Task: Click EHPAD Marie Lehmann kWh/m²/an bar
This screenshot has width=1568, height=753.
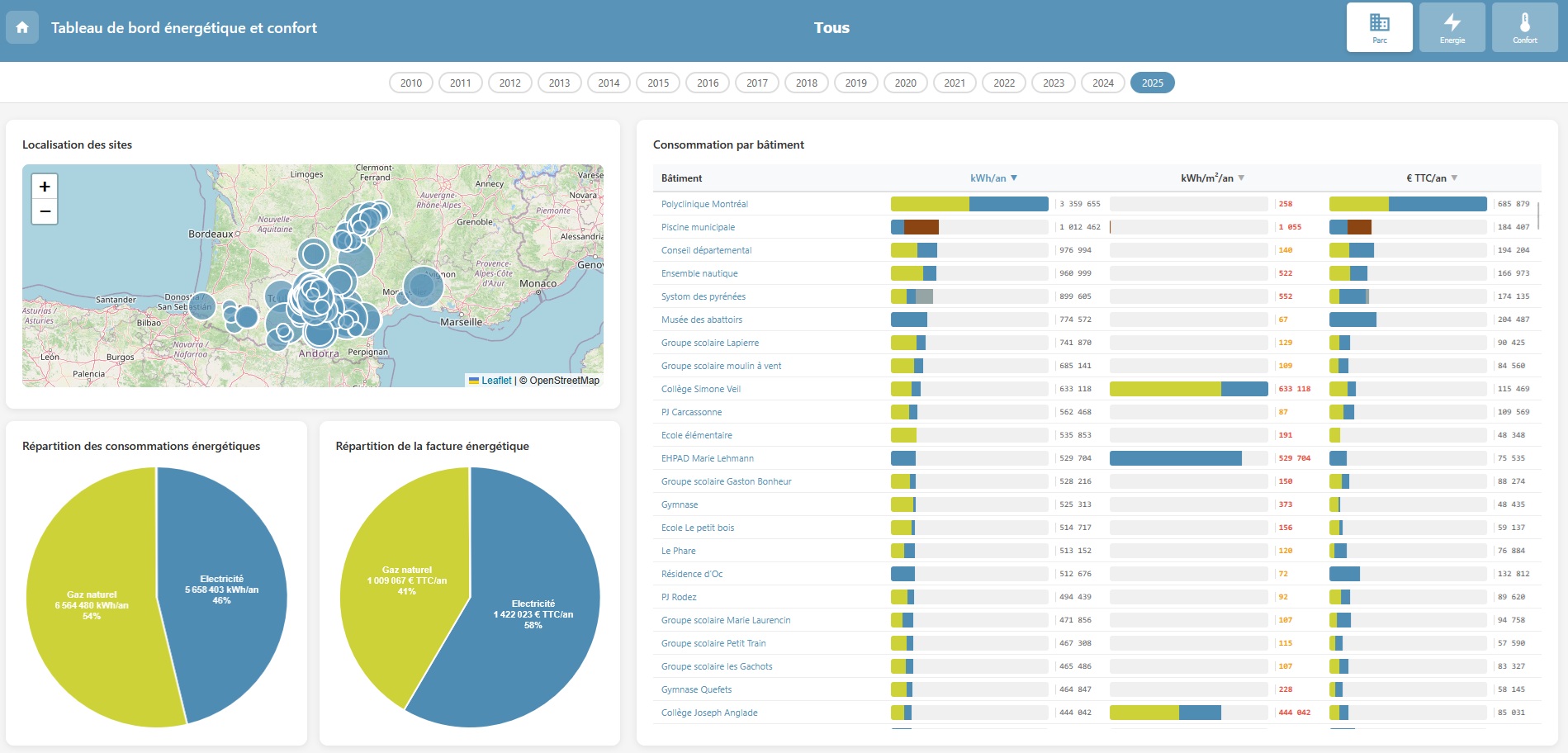Action: click(x=1176, y=458)
